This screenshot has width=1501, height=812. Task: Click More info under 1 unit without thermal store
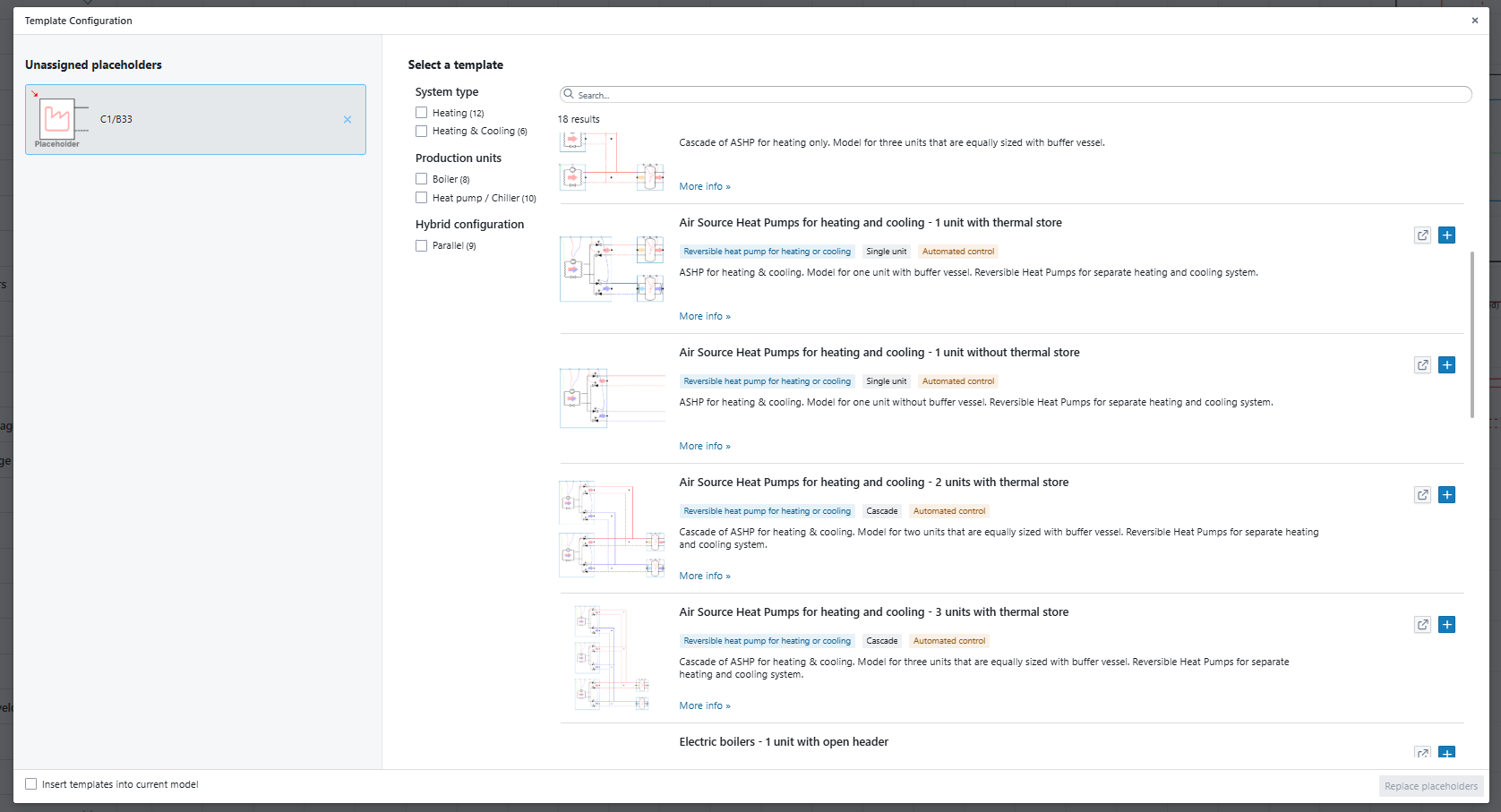click(x=704, y=446)
